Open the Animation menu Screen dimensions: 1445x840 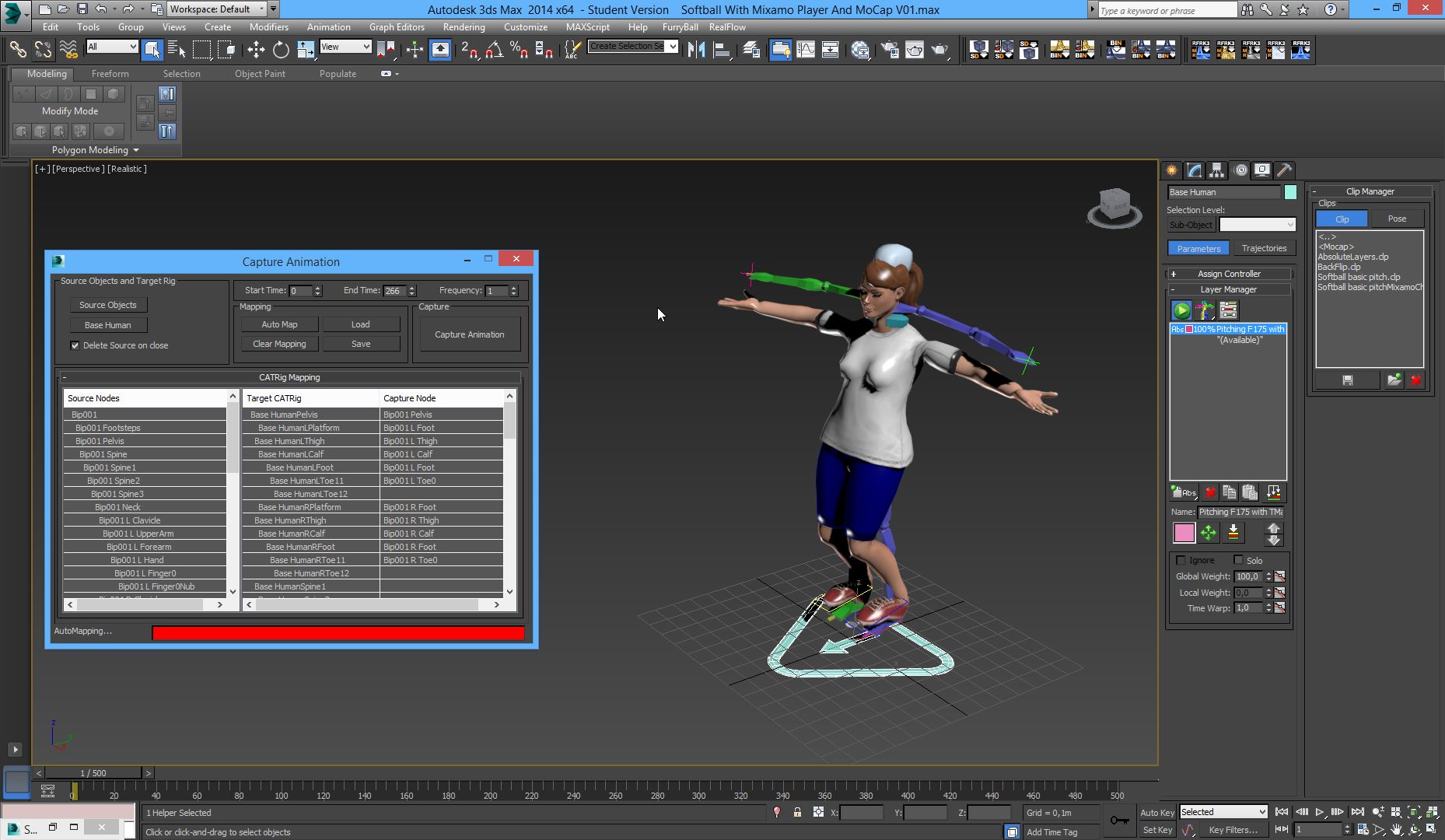click(328, 26)
